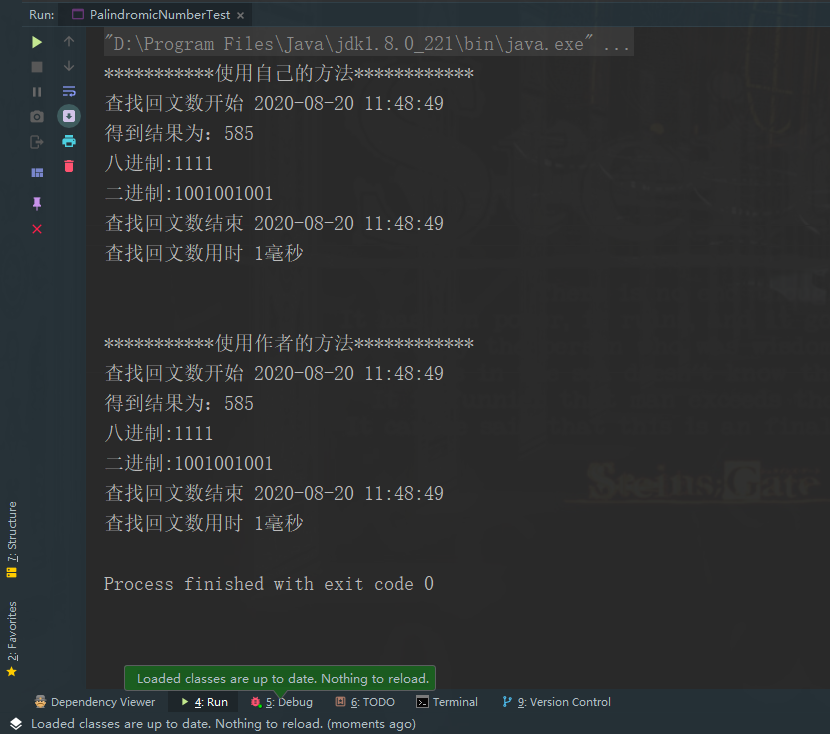Close the run panel with red X
This screenshot has width=830, height=734.
[37, 229]
